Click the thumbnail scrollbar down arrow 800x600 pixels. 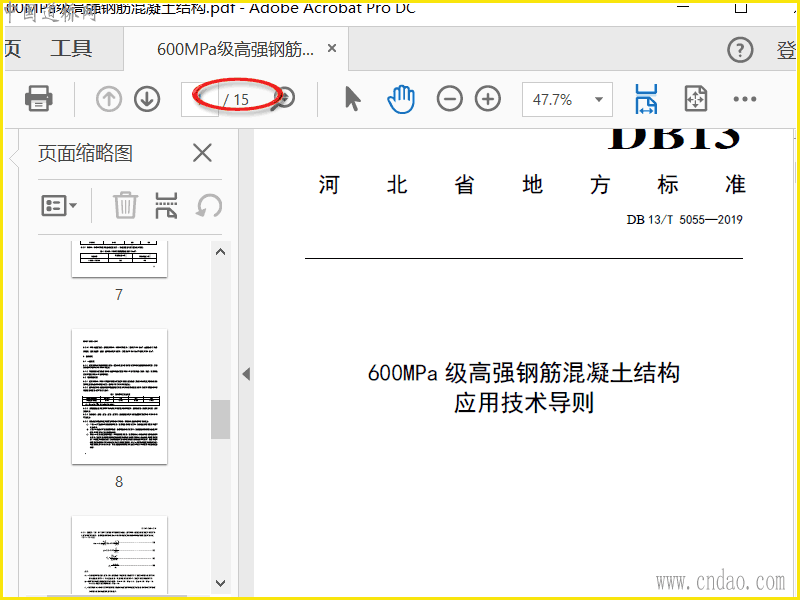[x=220, y=583]
